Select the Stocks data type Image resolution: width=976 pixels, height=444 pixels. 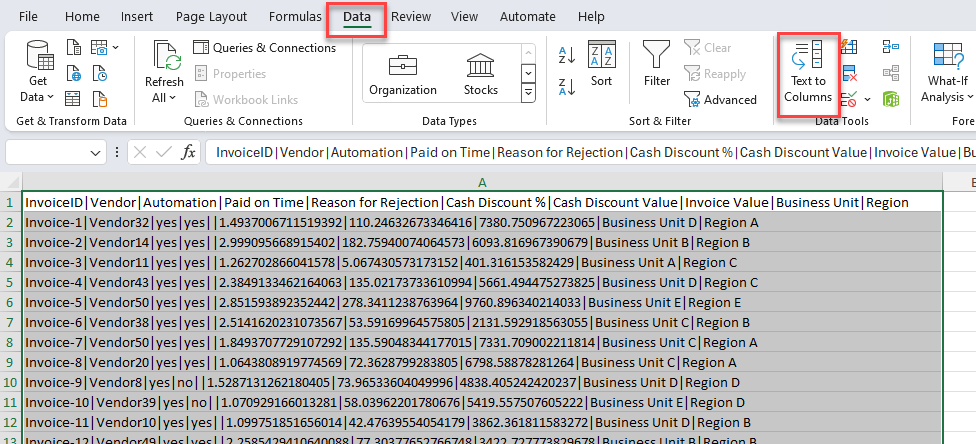coord(481,74)
